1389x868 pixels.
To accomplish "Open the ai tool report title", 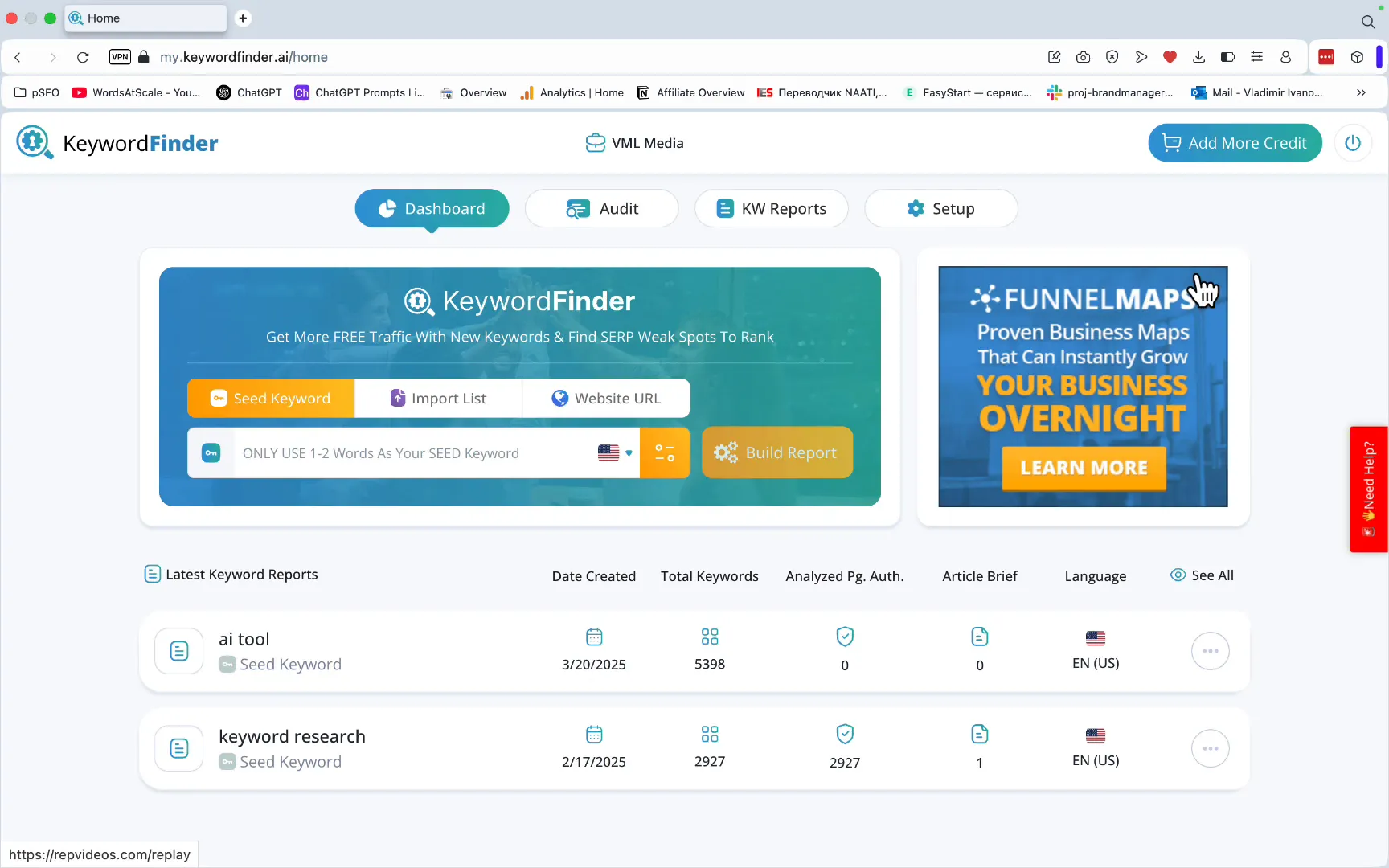I will (244, 639).
